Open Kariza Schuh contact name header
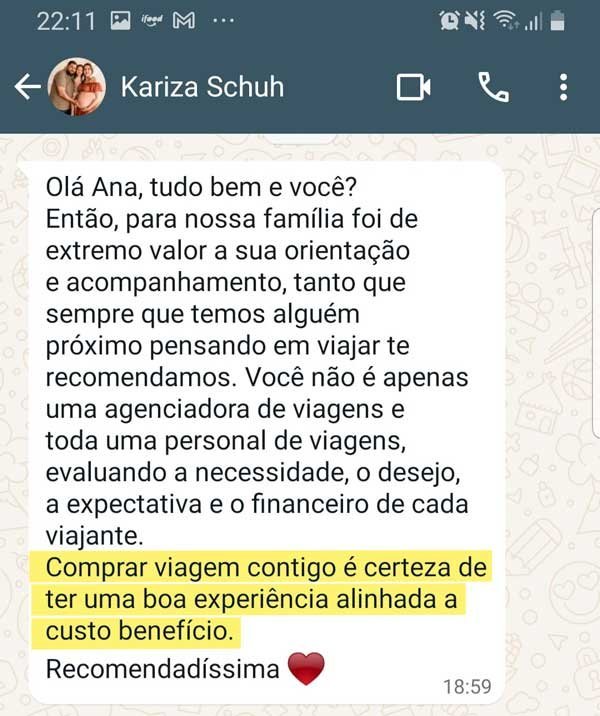This screenshot has width=600, height=716. point(202,87)
